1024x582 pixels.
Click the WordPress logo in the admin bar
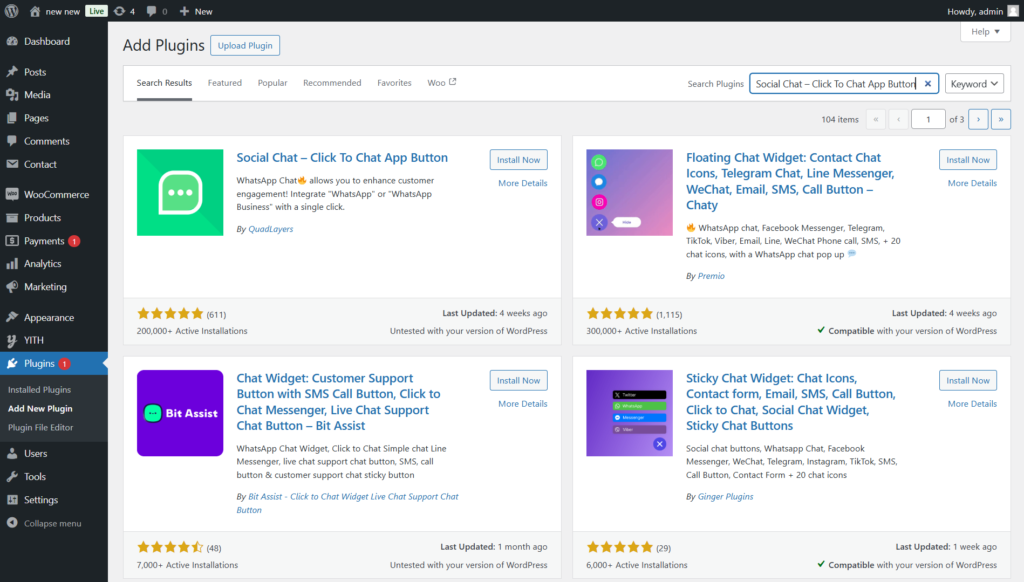(x=12, y=11)
